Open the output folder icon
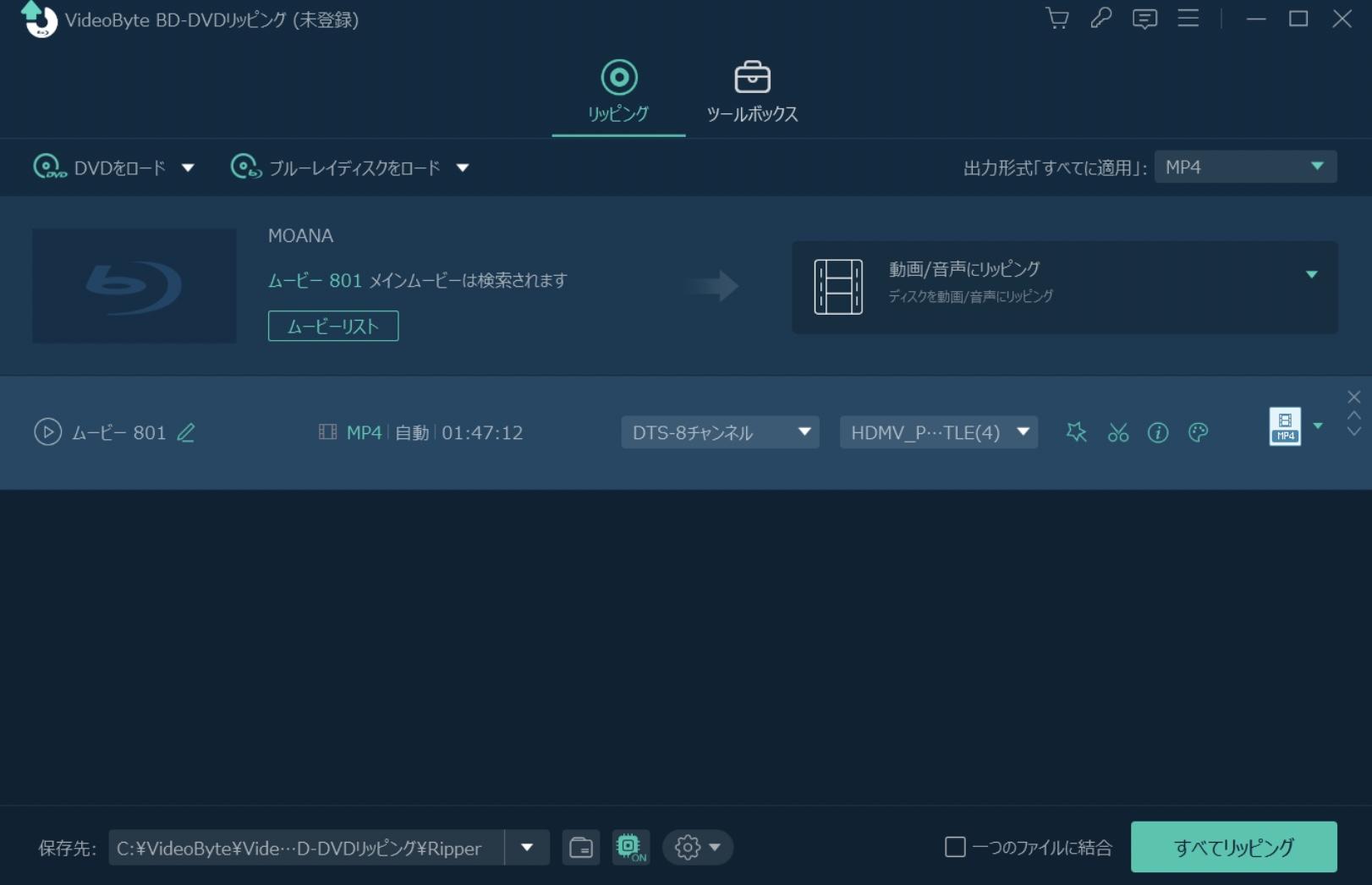The height and width of the screenshot is (885, 1372). (581, 847)
